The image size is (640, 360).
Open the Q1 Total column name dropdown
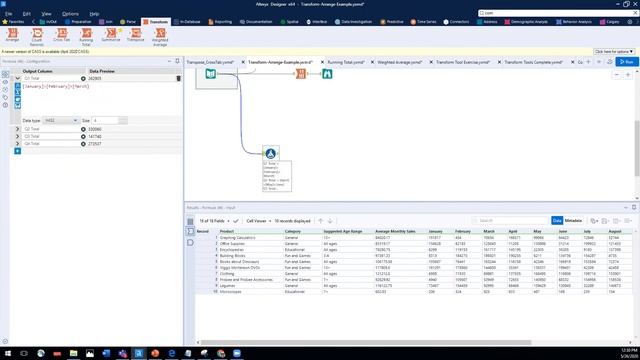83,78
